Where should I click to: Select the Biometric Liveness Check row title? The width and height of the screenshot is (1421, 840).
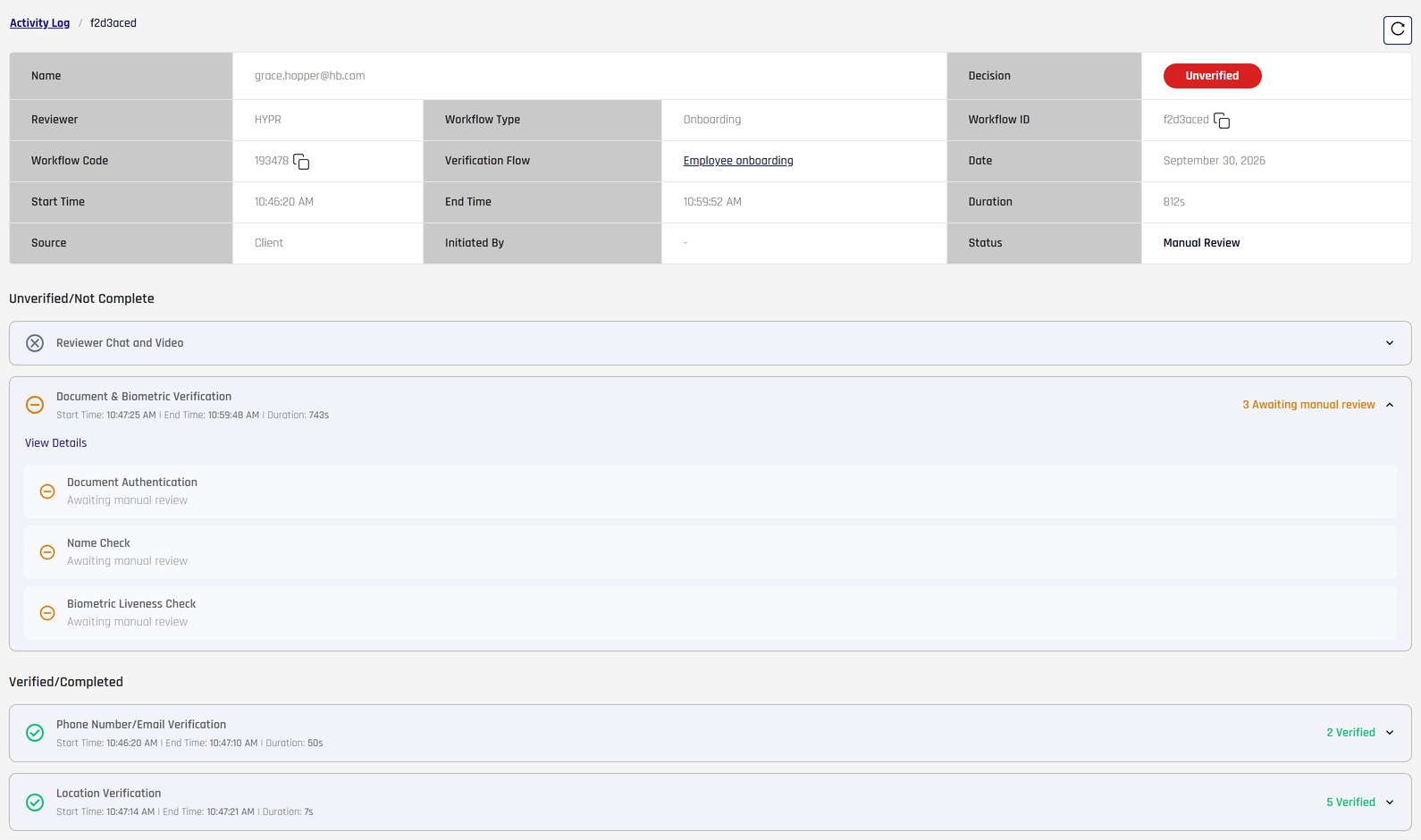[x=131, y=604]
